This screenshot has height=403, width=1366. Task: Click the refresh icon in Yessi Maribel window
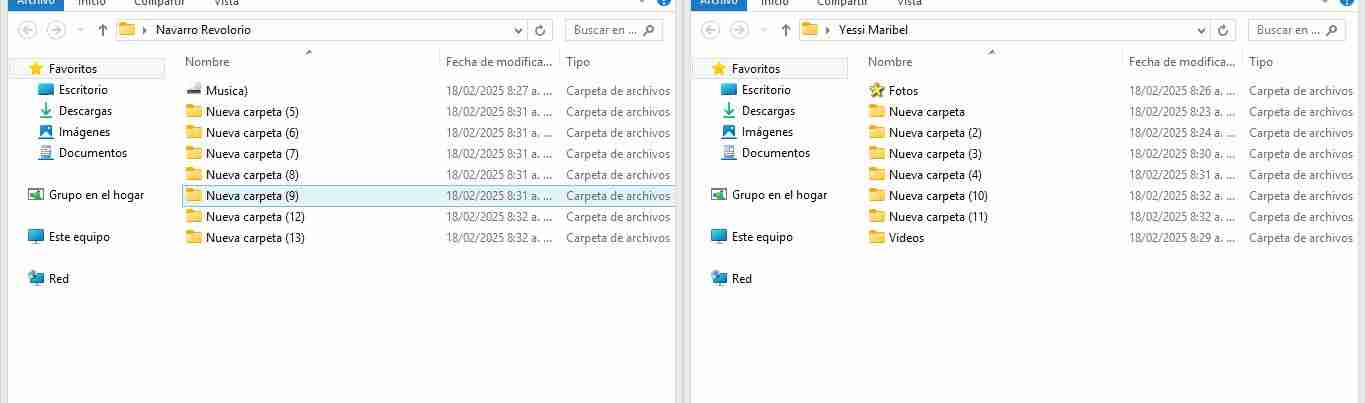(x=1223, y=30)
